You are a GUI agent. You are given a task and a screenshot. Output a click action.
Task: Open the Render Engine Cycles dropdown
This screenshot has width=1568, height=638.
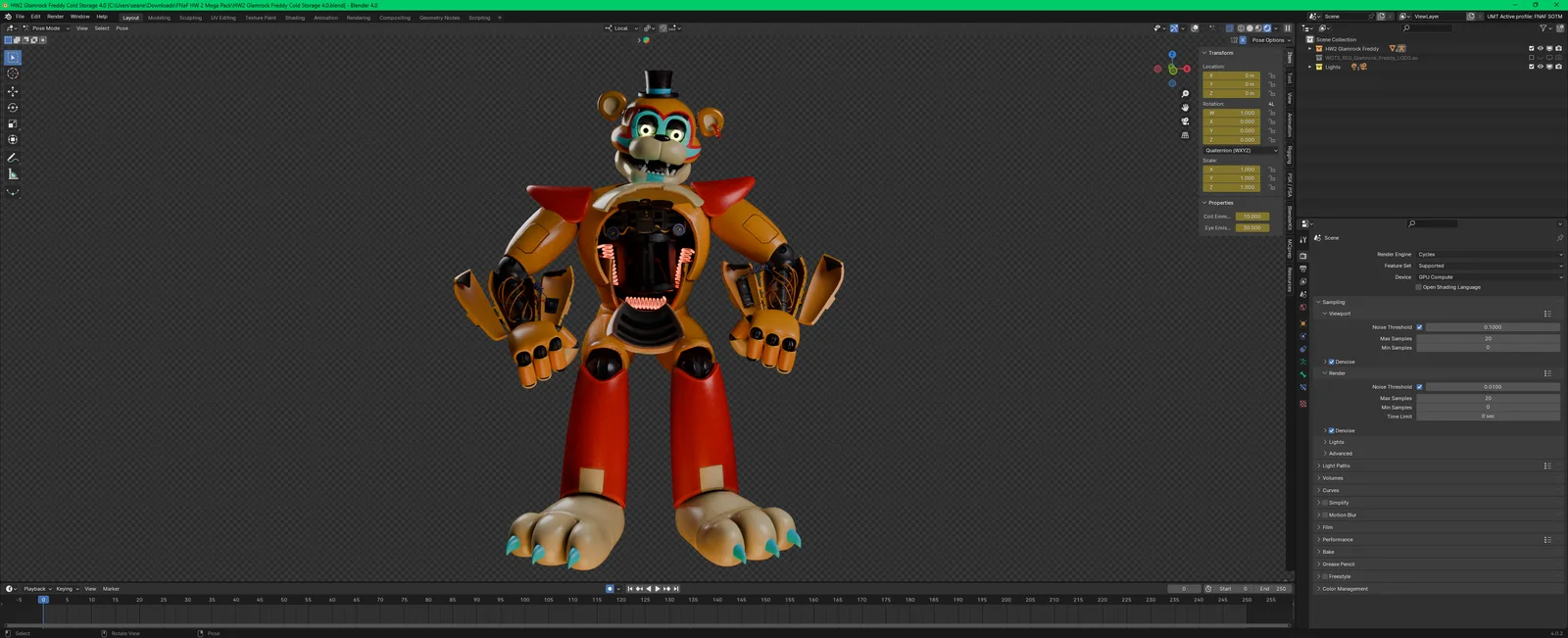[1489, 255]
